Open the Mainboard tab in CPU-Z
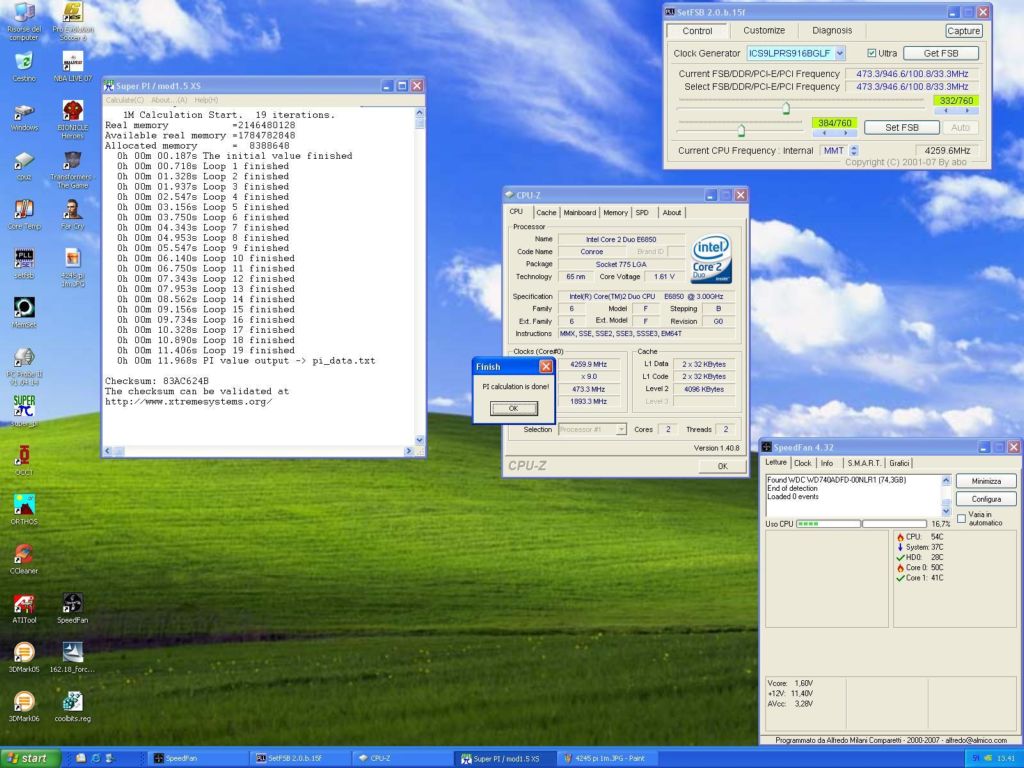Viewport: 1024px width, 768px height. point(579,212)
